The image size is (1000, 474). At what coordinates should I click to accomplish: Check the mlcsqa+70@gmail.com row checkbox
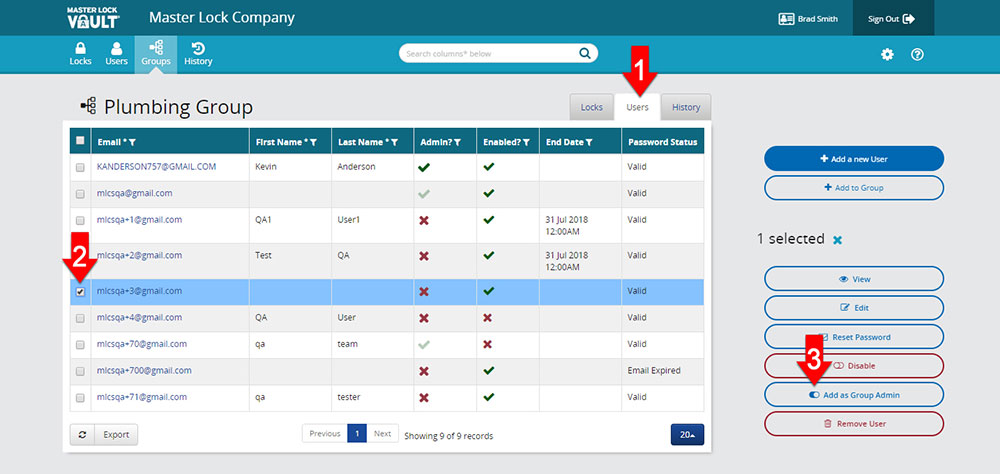point(80,344)
